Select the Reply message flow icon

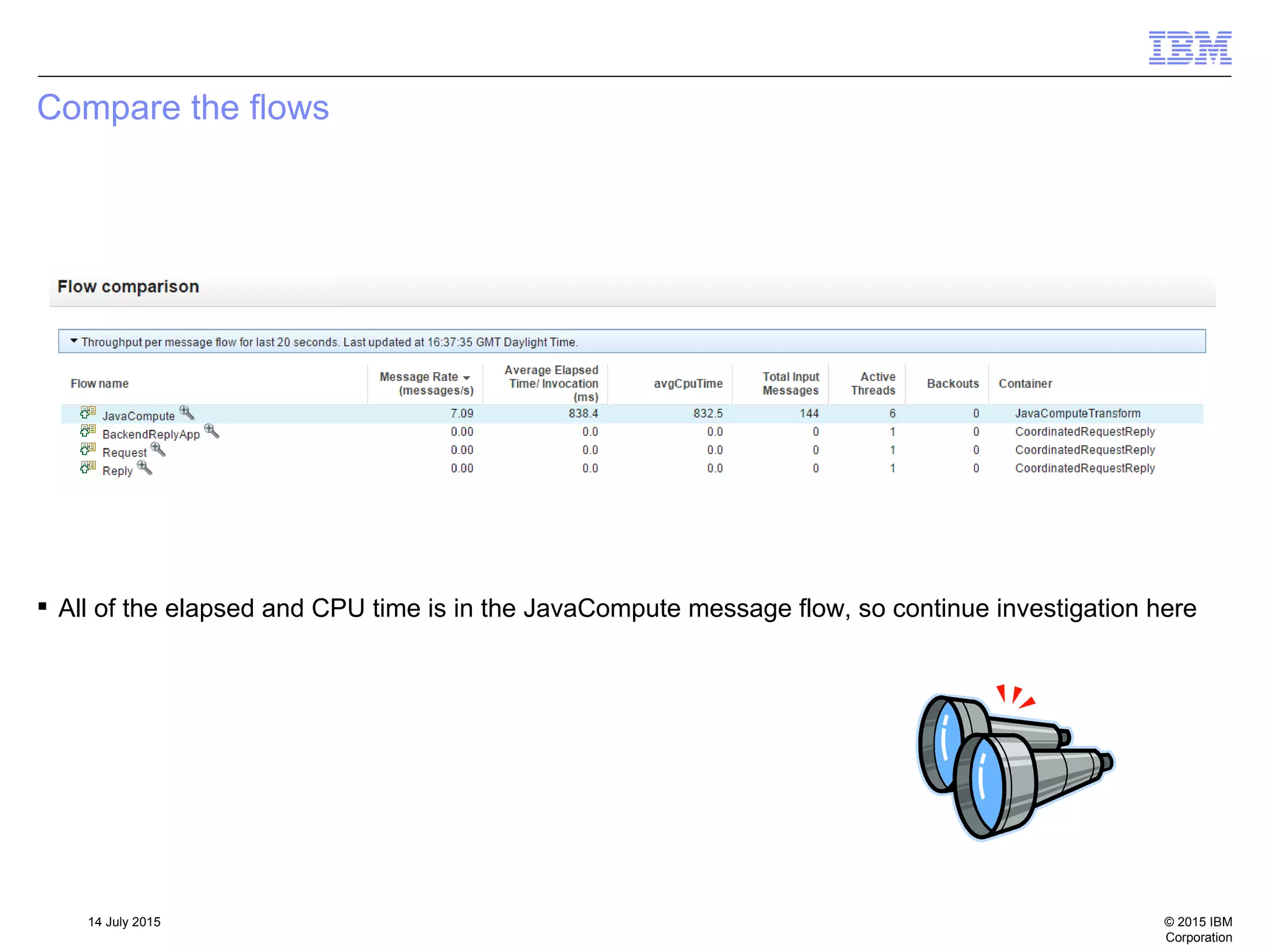87,467
